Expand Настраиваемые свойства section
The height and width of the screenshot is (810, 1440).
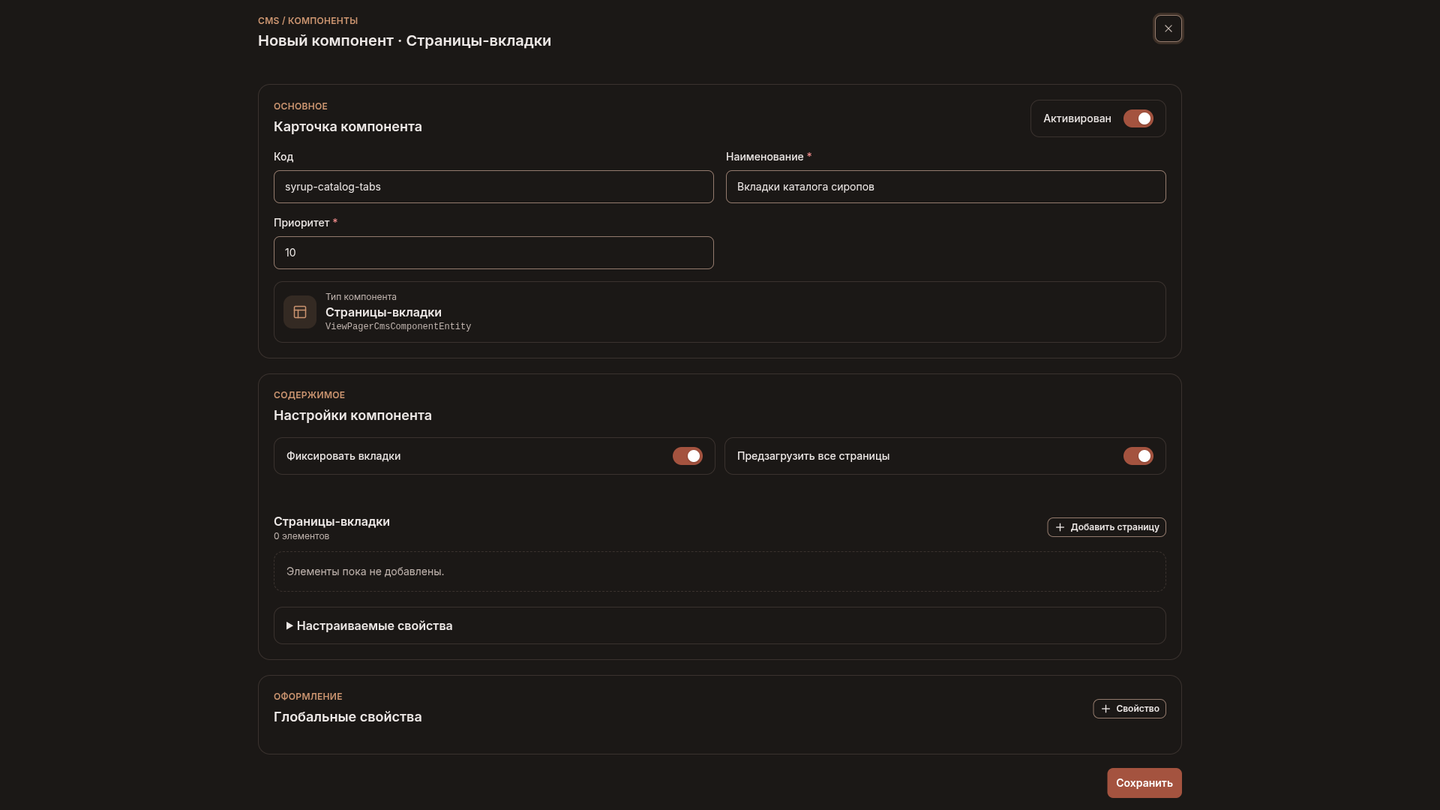[720, 626]
